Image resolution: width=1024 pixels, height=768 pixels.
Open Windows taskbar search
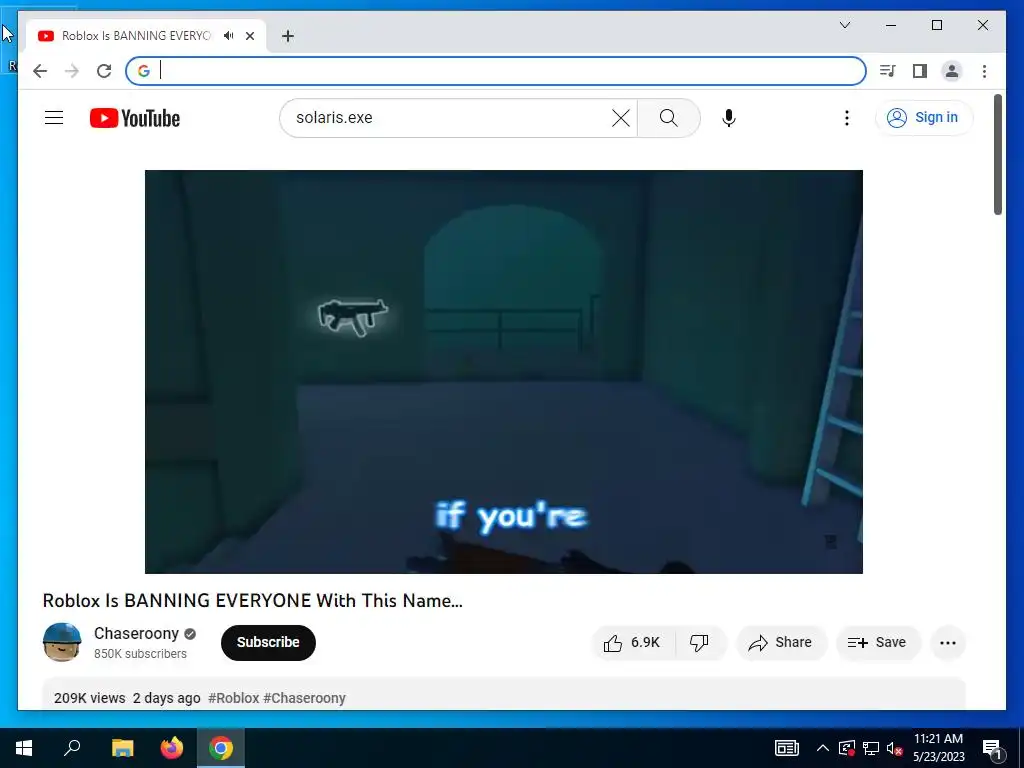pos(72,748)
